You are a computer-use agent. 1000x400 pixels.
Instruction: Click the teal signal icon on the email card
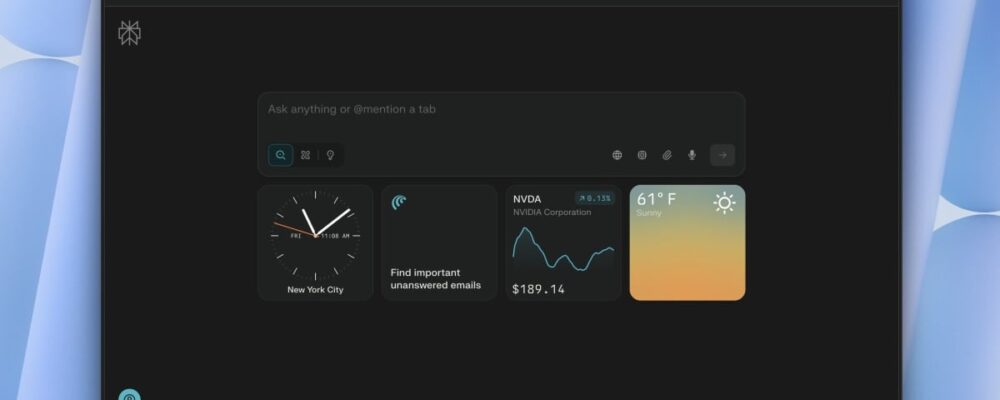pyautogui.click(x=399, y=202)
